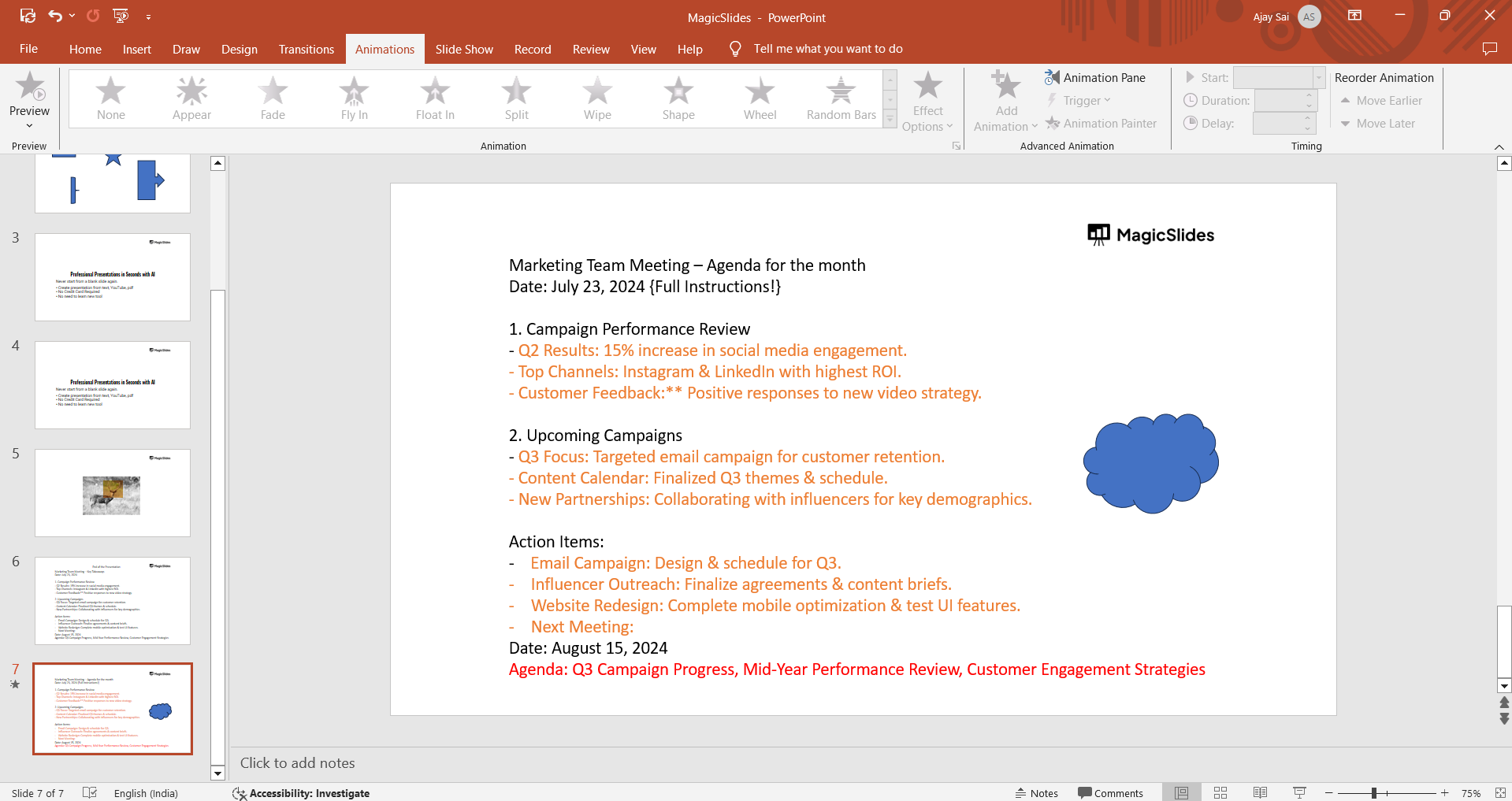Toggle the Comments pane in status bar
The height and width of the screenshot is (801, 1512).
coord(1110,793)
